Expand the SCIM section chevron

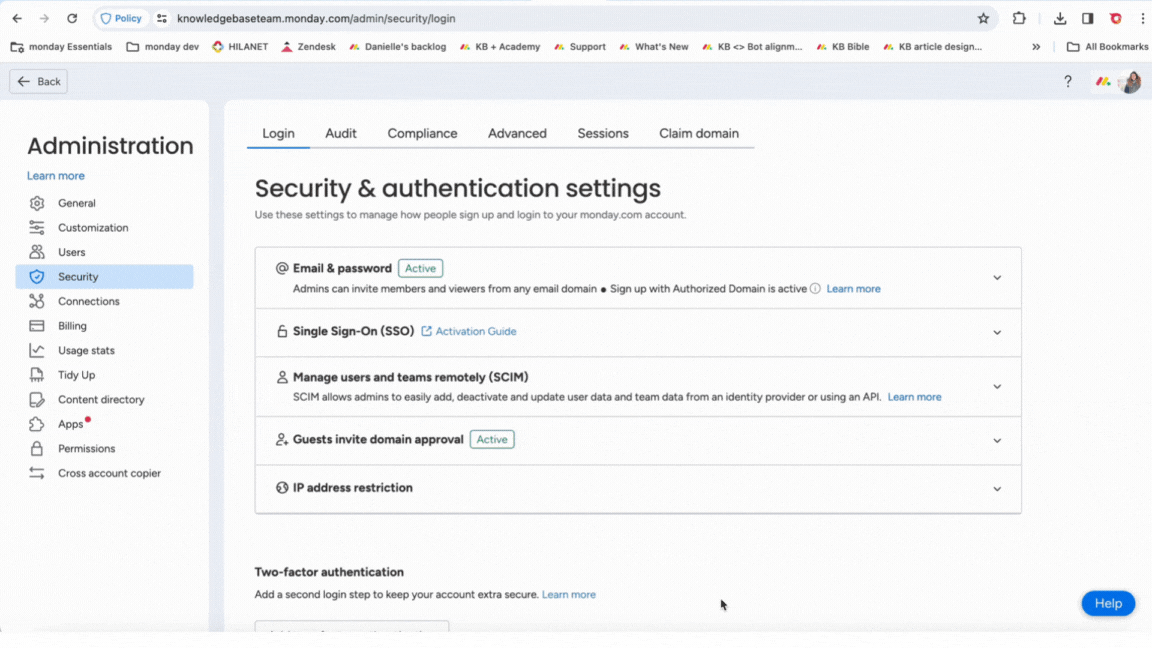(997, 386)
